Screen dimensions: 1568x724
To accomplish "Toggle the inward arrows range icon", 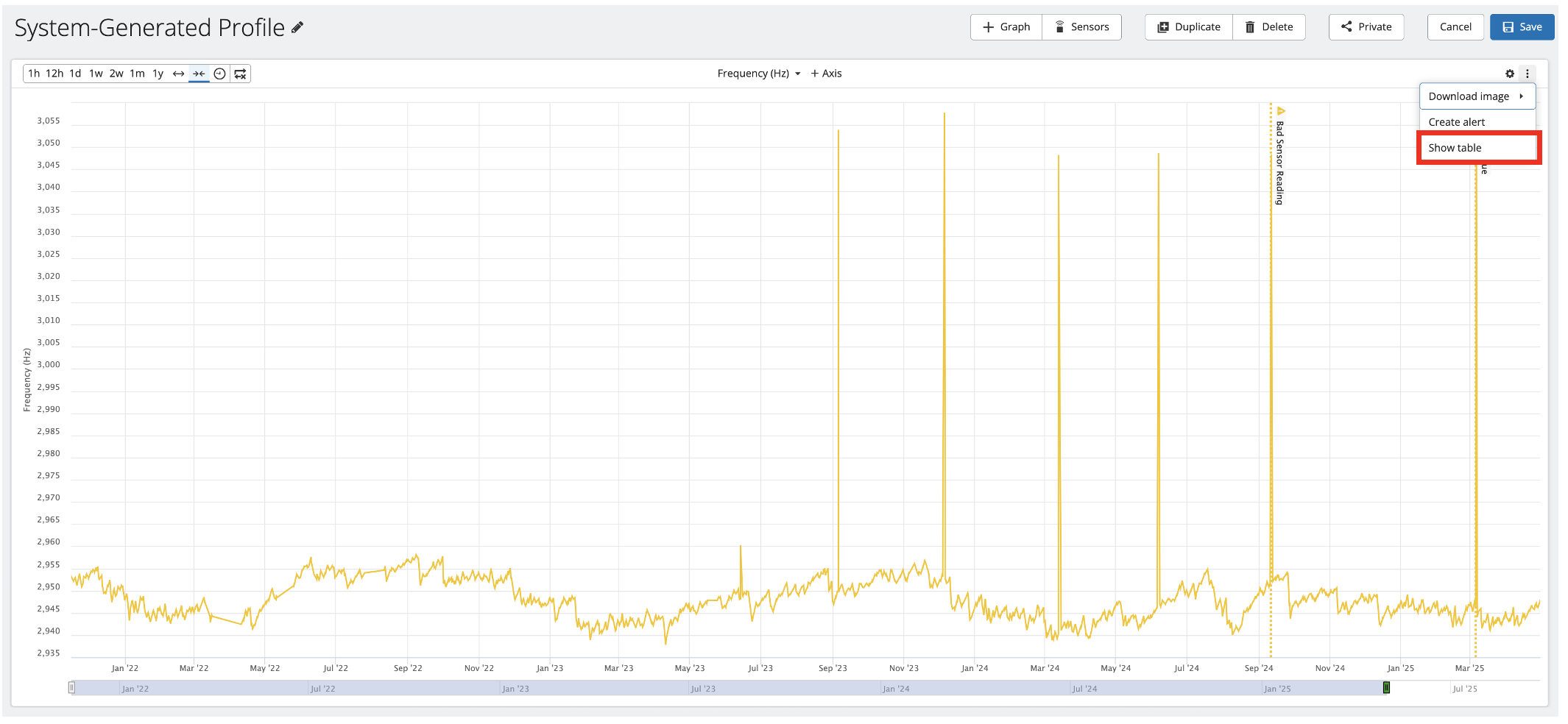I will tap(199, 74).
